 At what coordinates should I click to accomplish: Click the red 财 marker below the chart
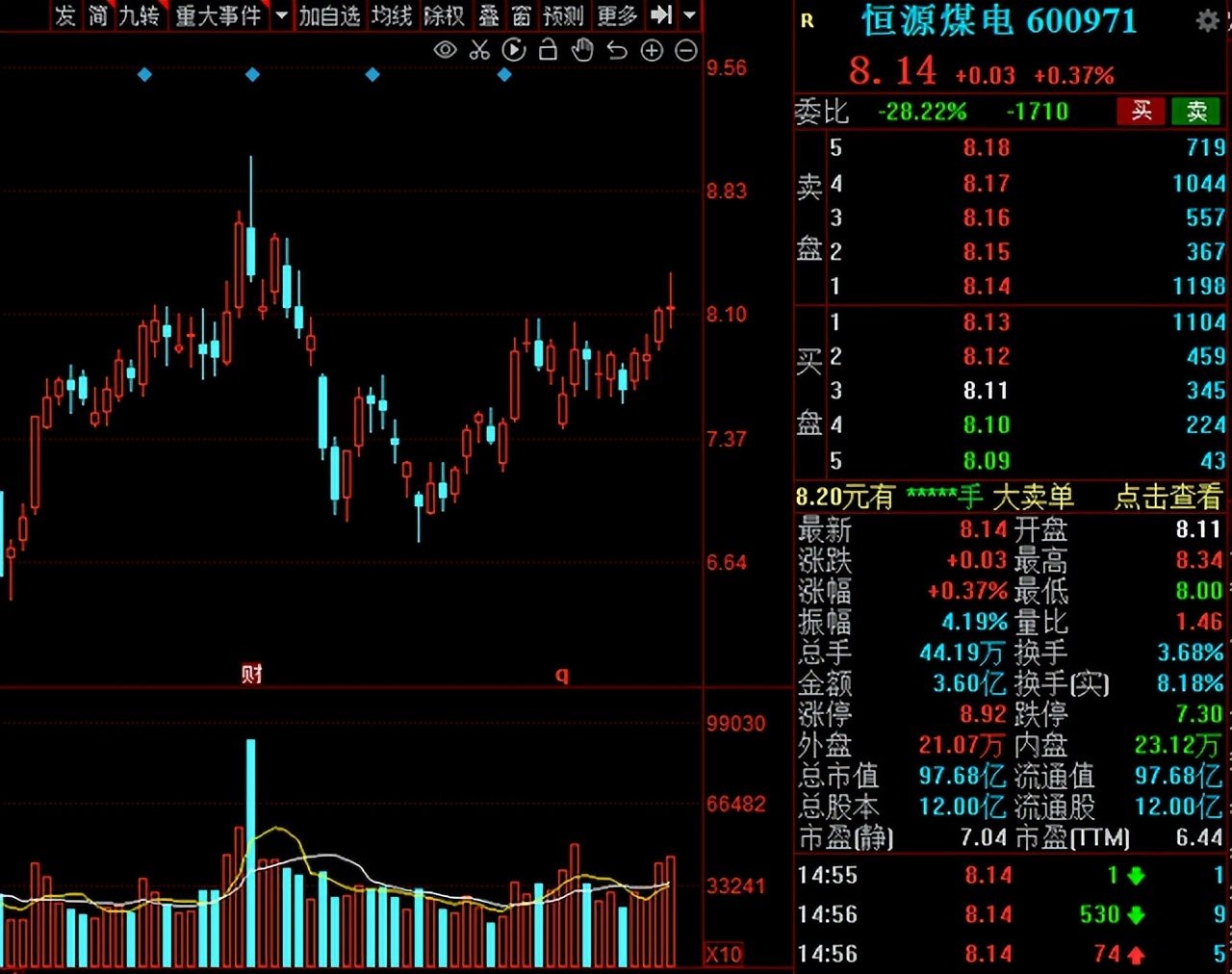click(x=252, y=674)
